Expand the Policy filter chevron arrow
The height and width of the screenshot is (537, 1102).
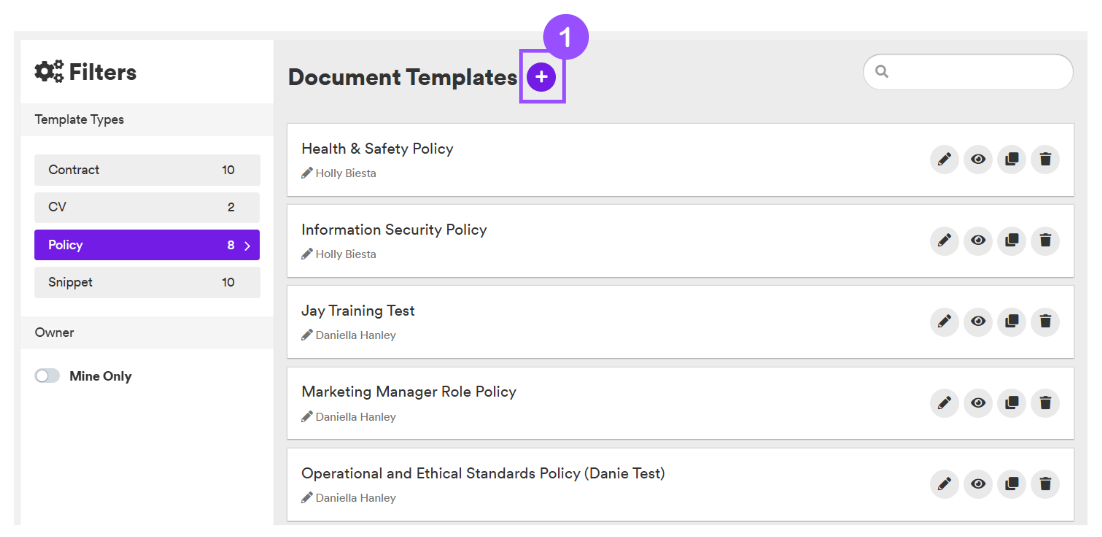point(247,245)
